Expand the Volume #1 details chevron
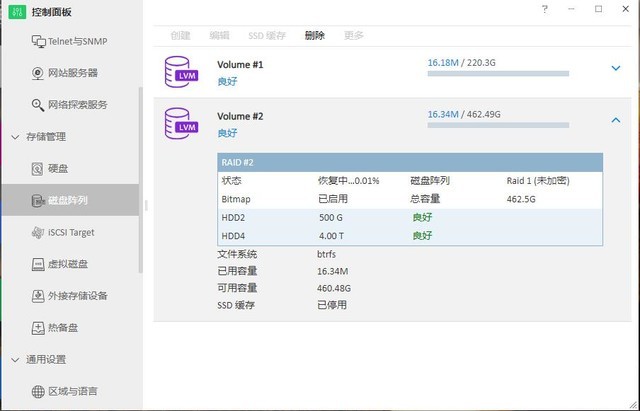Viewport: 640px width, 411px height. (615, 68)
